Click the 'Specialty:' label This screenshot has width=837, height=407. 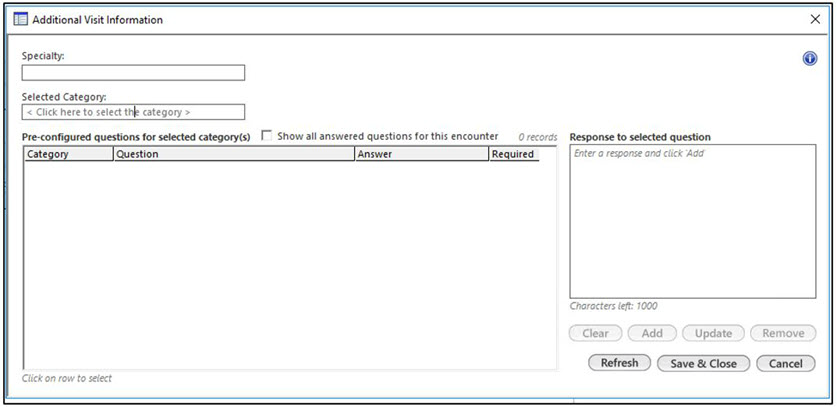(43, 56)
